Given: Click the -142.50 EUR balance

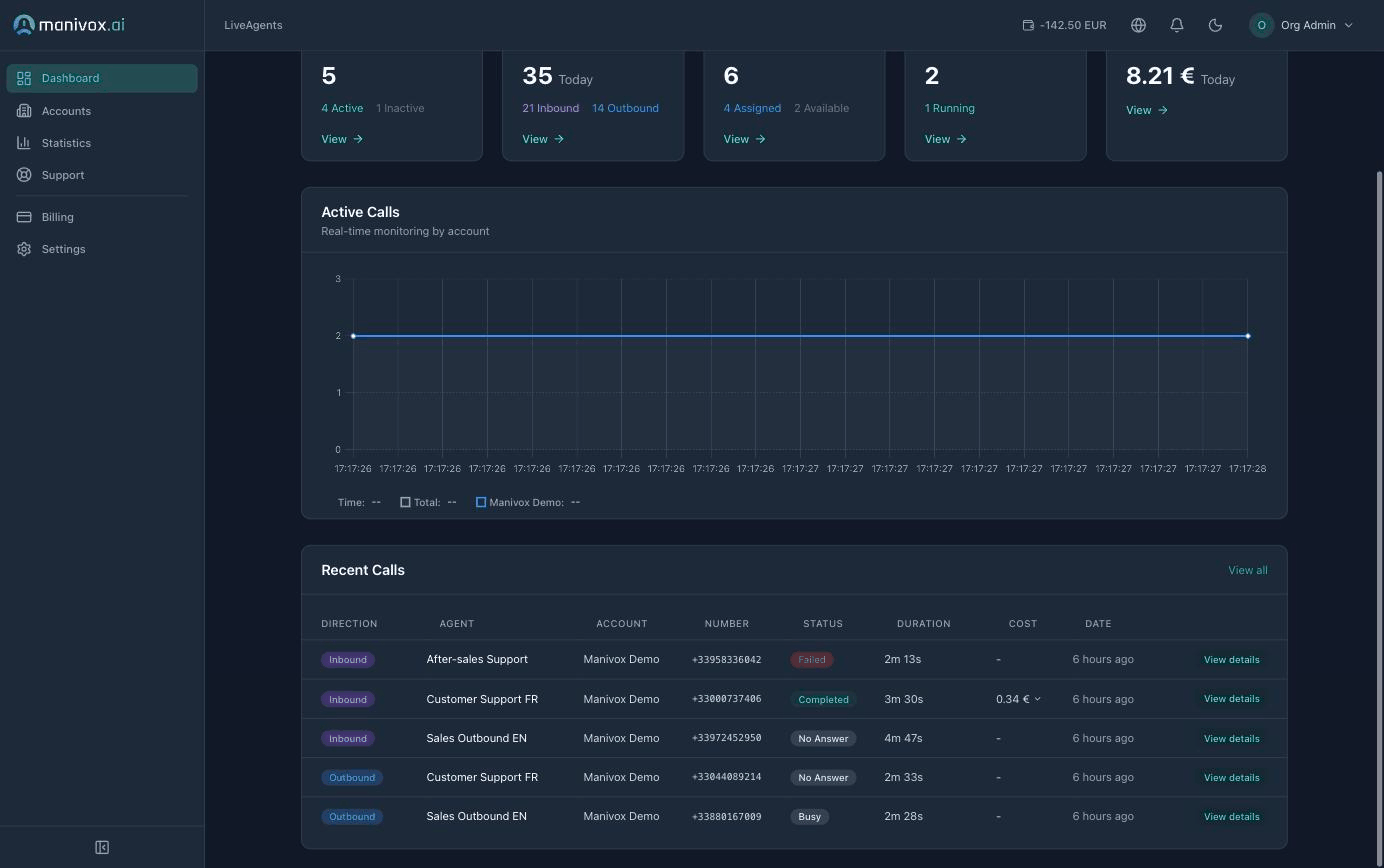Looking at the screenshot, I should pyautogui.click(x=1072, y=25).
